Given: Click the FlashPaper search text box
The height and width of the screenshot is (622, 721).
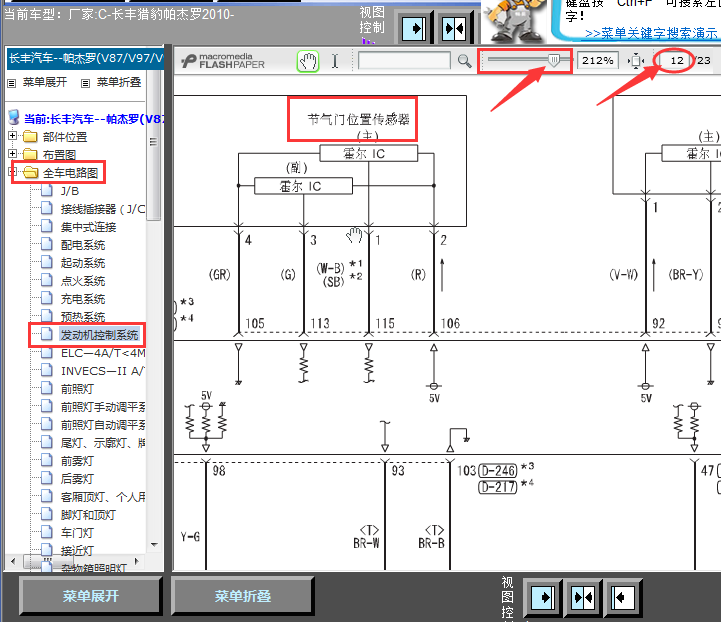Looking at the screenshot, I should [404, 61].
